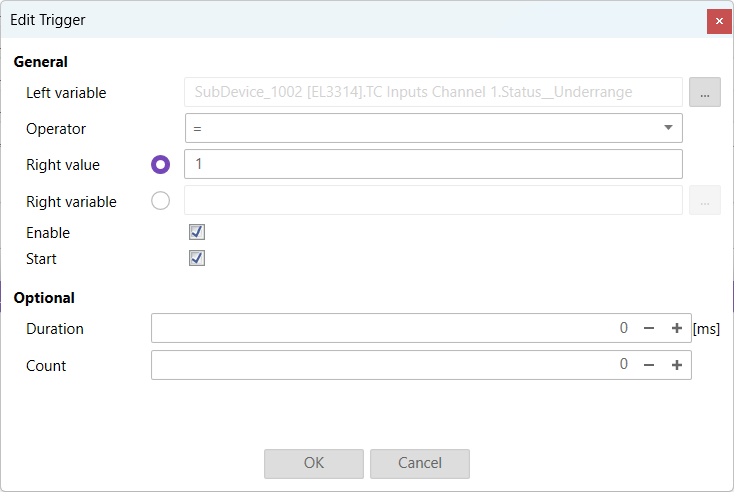Click the Right variable ellipsis browse button

(x=704, y=201)
